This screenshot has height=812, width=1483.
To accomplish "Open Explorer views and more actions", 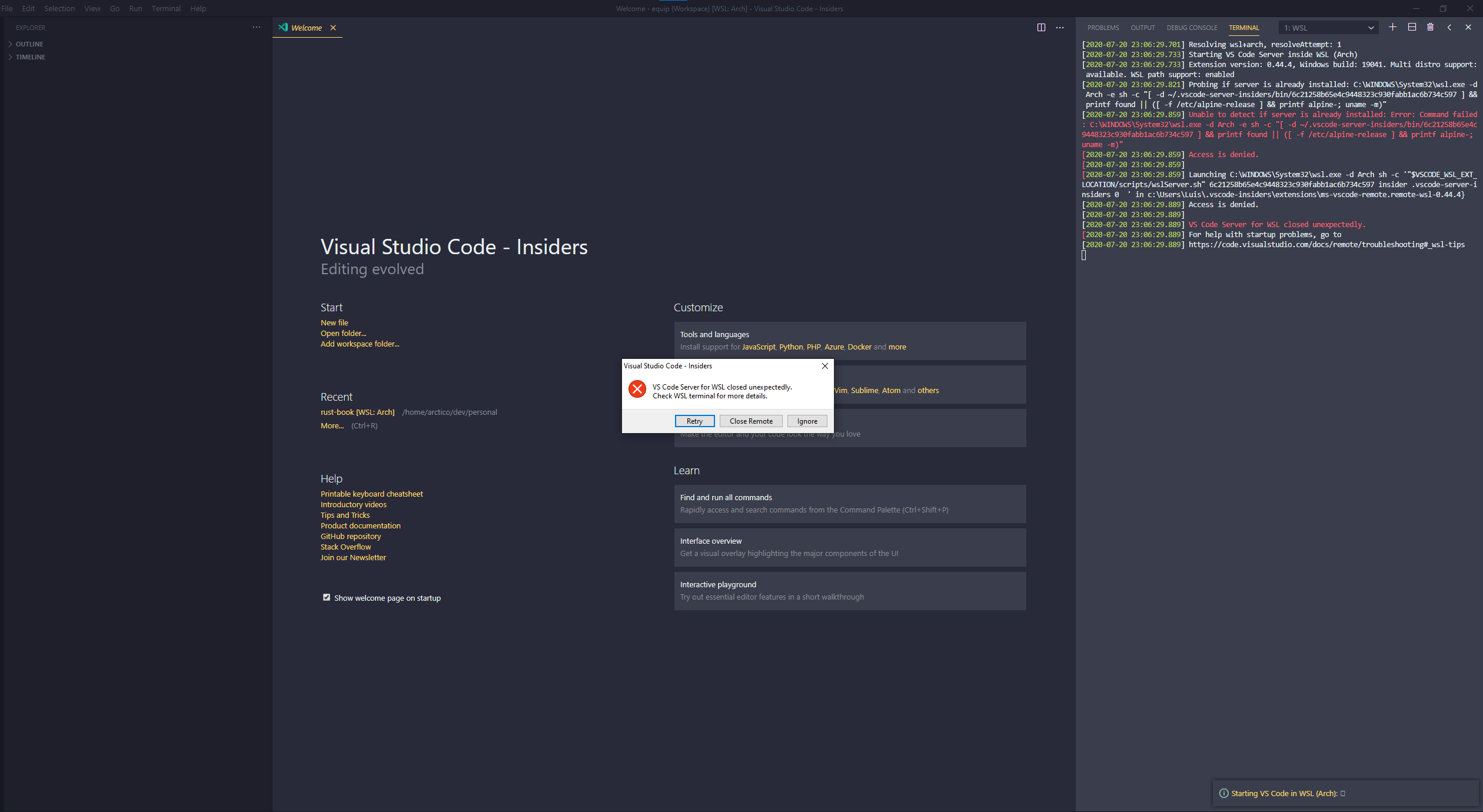I will [257, 28].
